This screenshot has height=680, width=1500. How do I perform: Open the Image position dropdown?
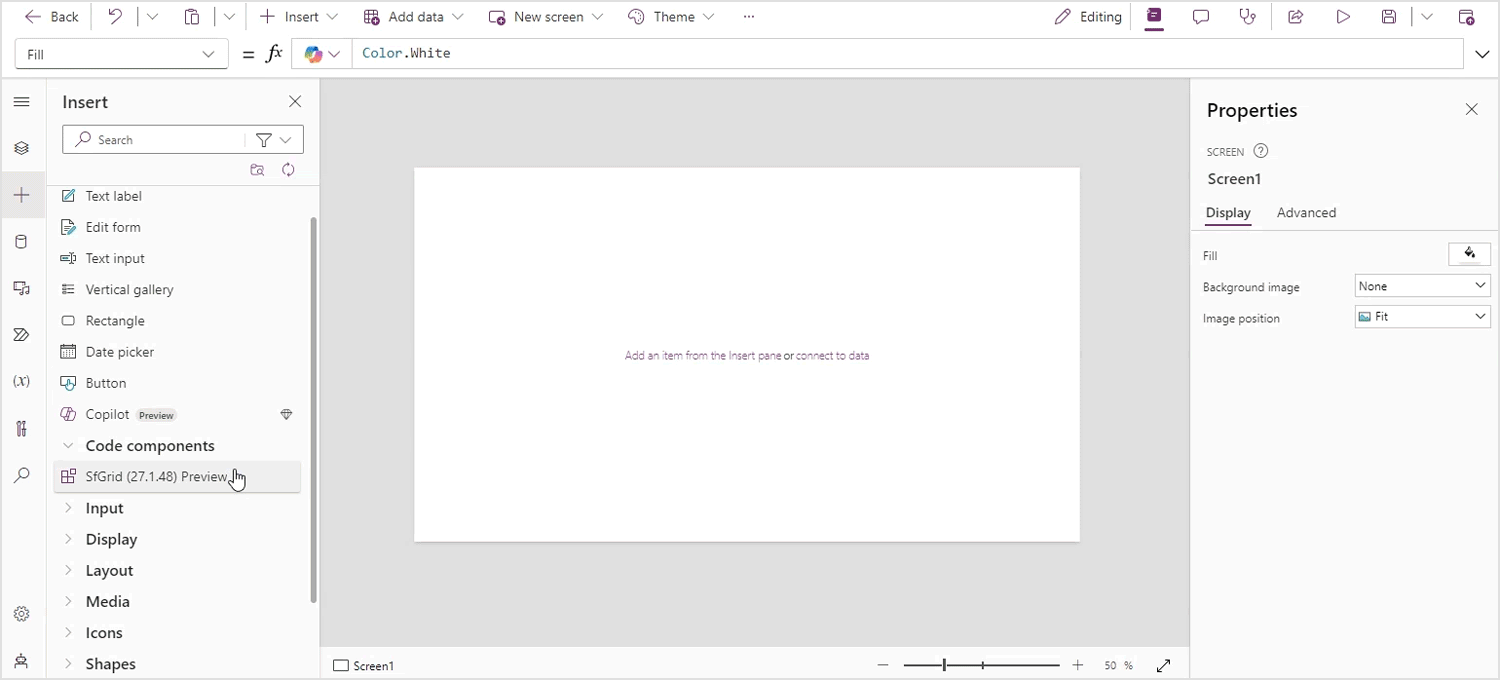click(x=1422, y=317)
